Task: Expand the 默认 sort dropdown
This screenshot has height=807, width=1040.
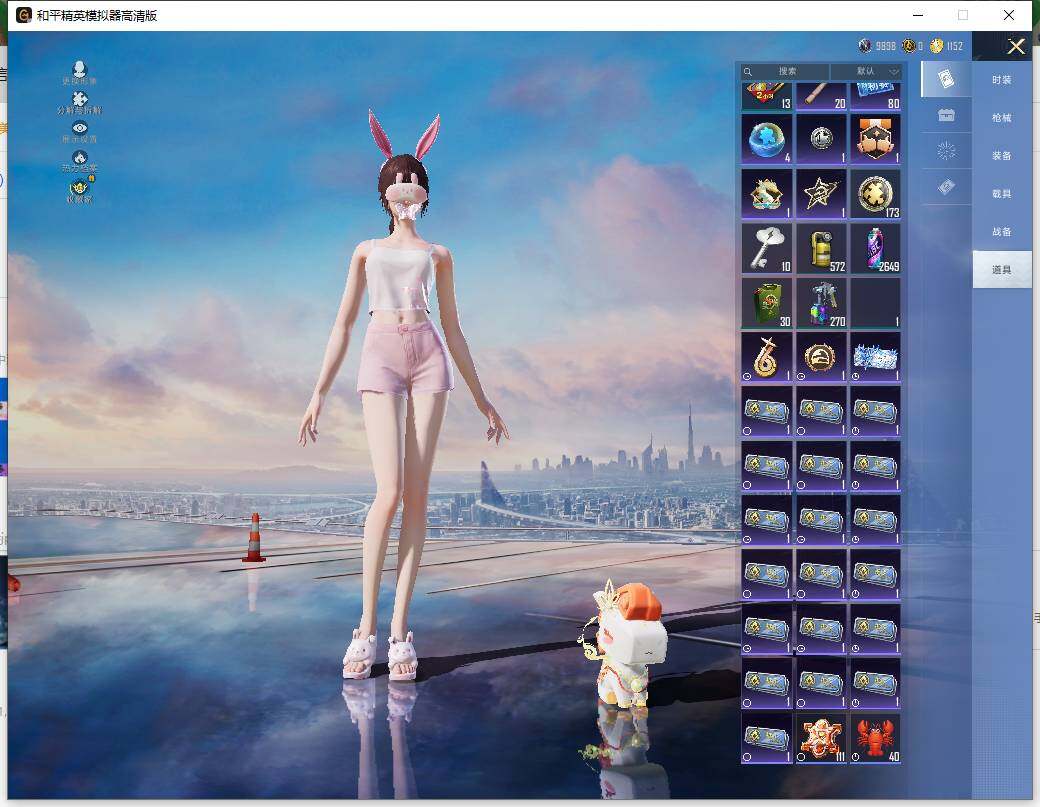Action: 867,72
